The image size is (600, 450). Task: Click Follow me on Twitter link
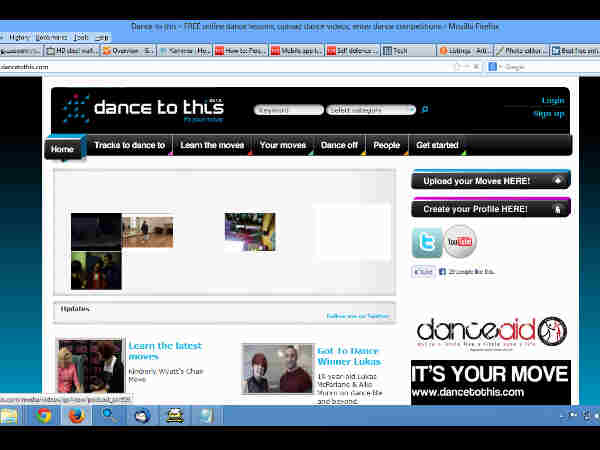[x=357, y=316]
